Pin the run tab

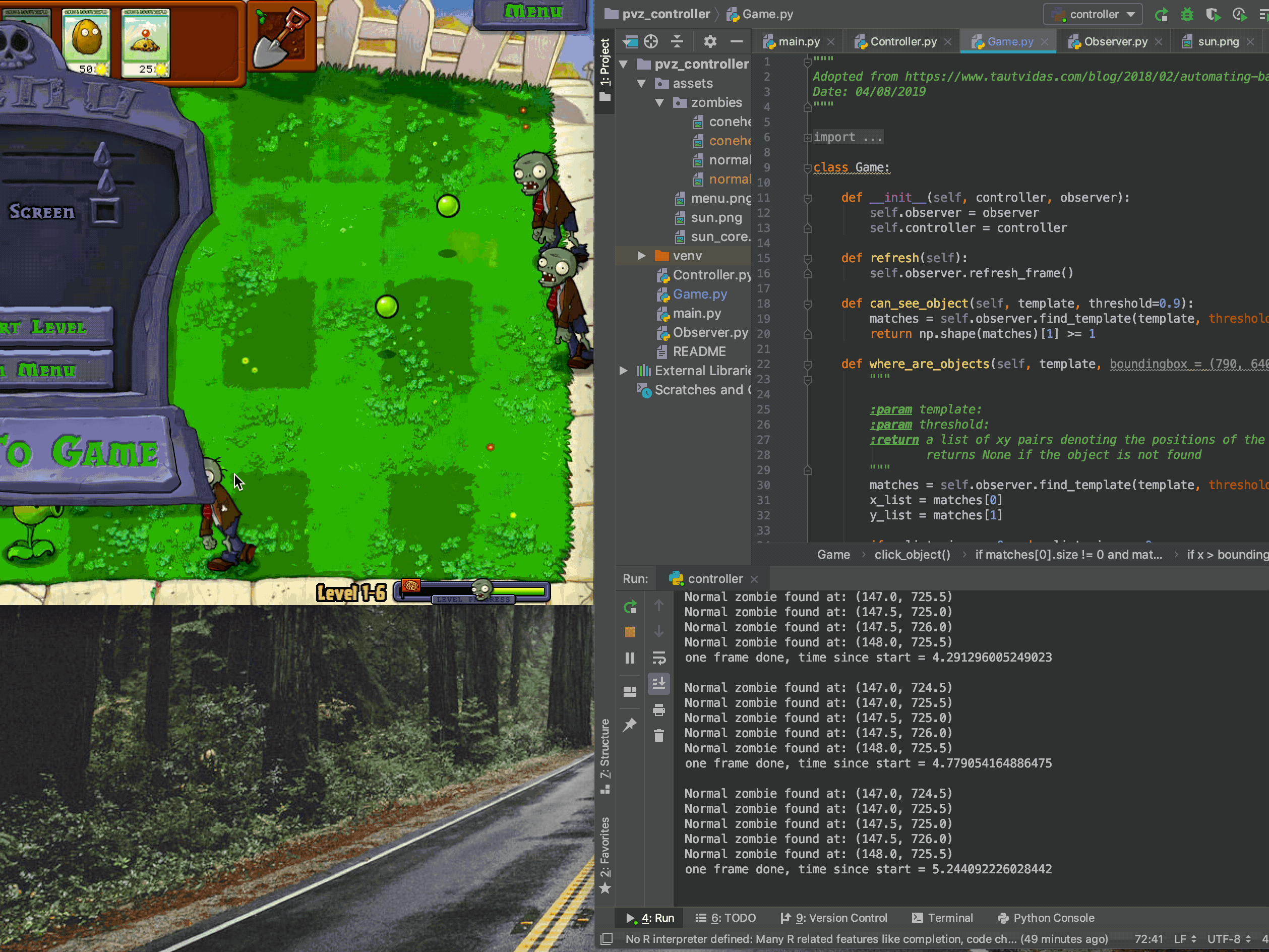[x=629, y=724]
